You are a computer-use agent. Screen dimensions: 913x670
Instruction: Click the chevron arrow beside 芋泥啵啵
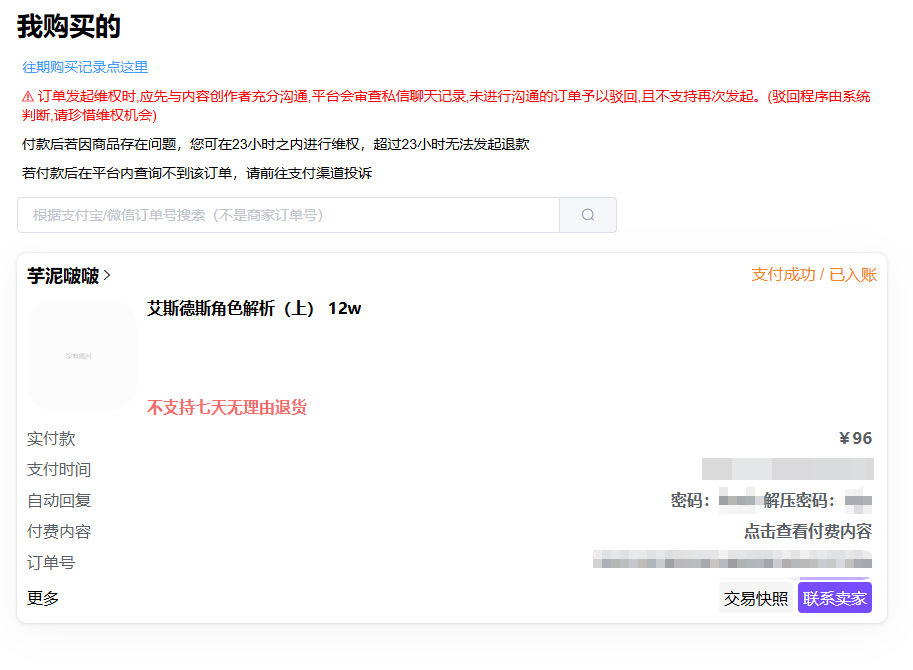pos(107,275)
